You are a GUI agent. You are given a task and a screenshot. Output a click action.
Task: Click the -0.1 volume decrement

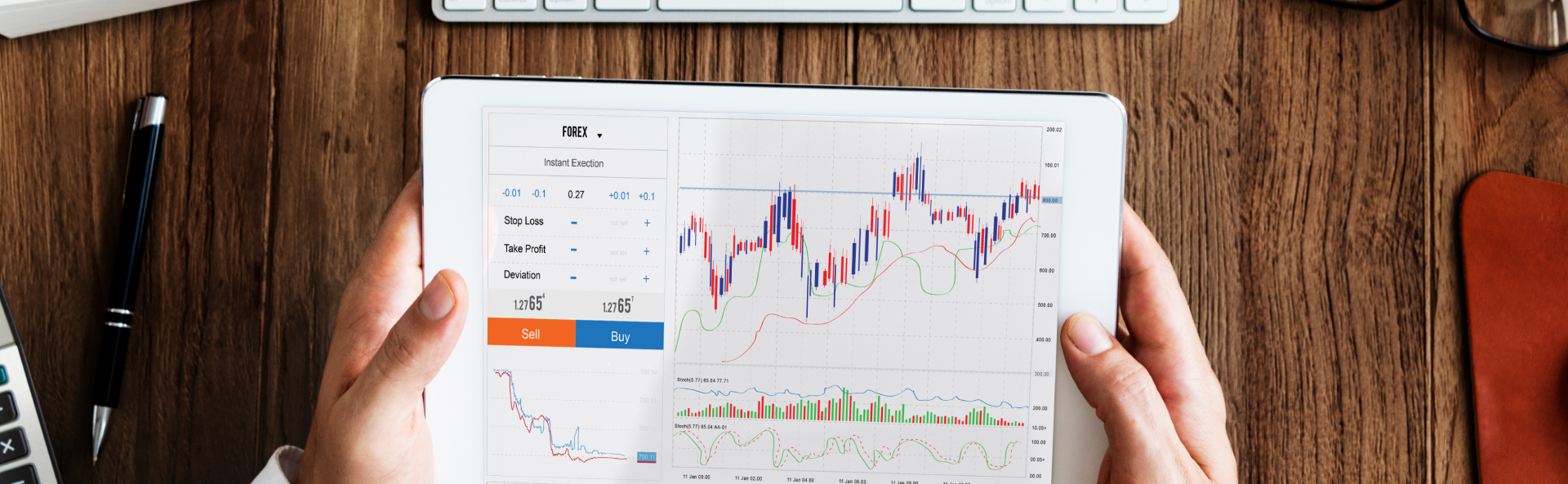click(539, 194)
